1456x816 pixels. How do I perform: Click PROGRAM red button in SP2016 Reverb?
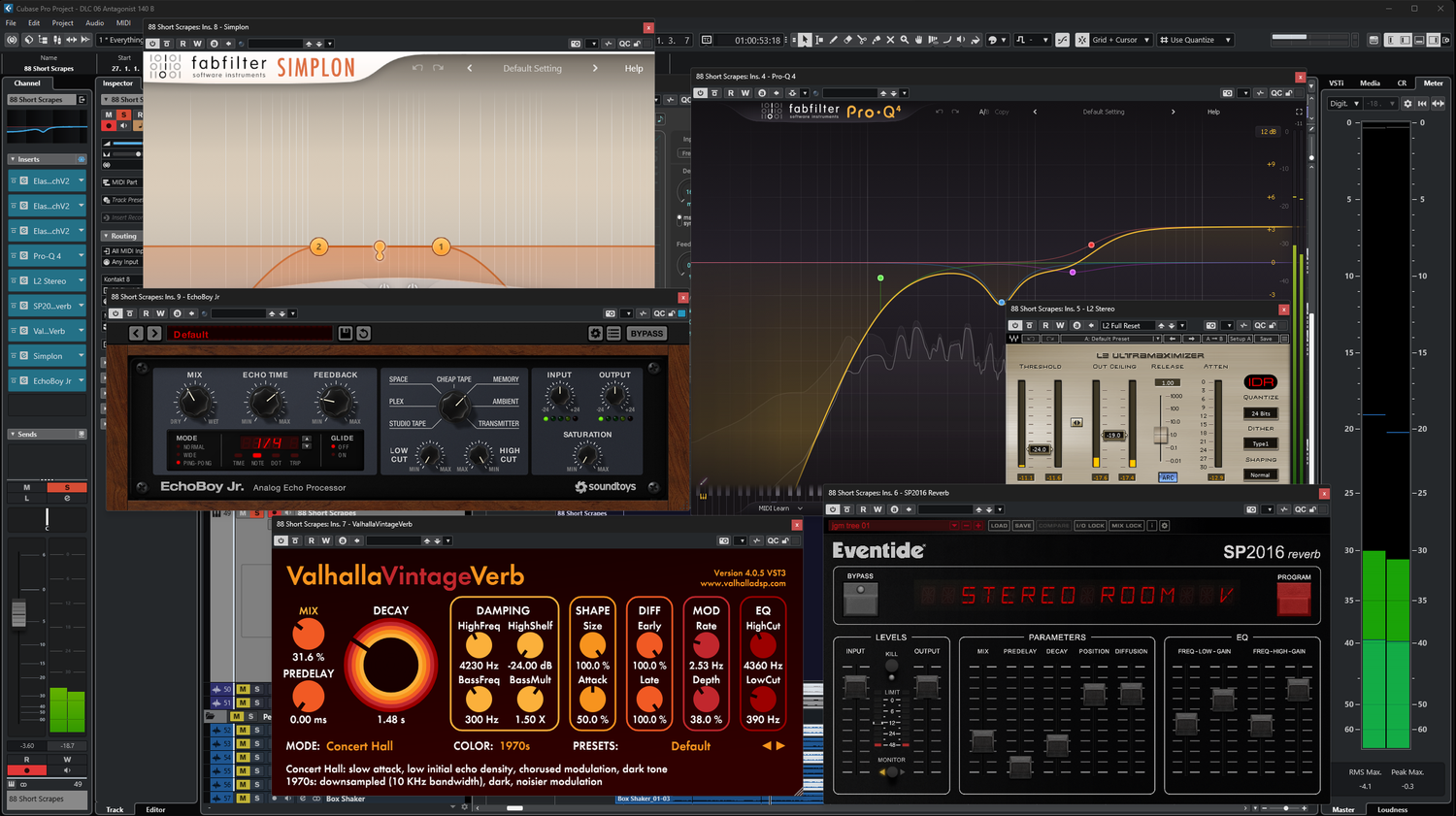1293,599
